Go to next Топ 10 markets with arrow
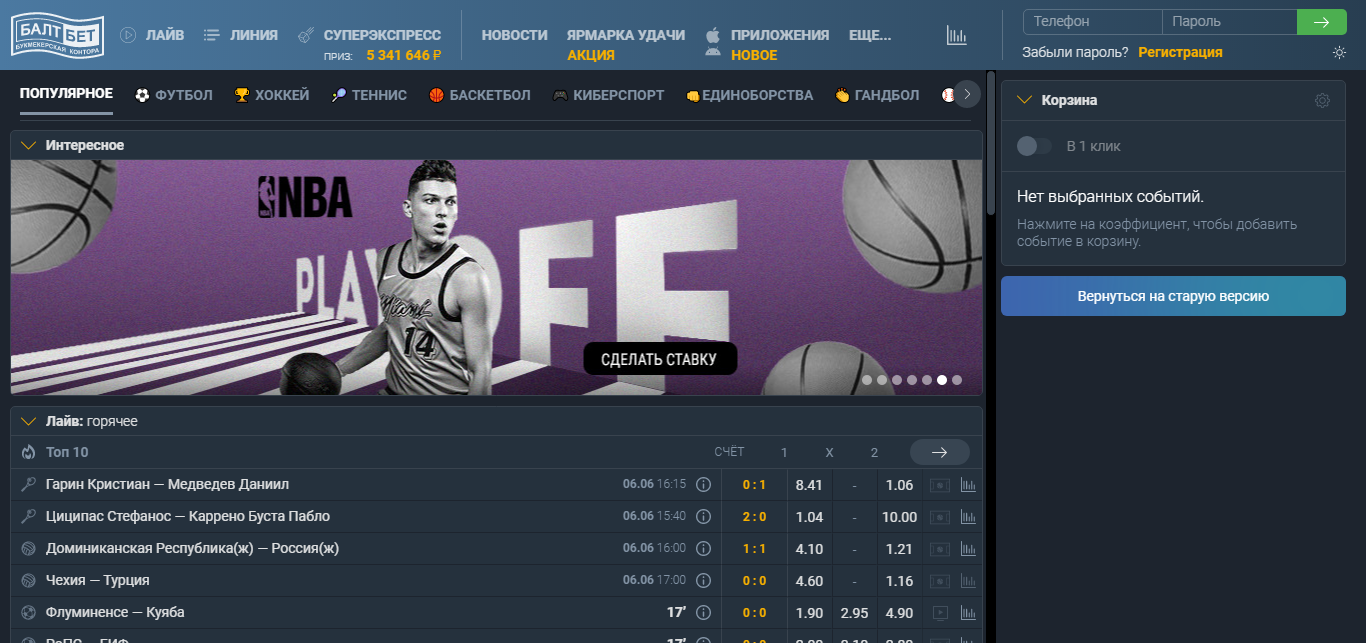 (x=940, y=452)
